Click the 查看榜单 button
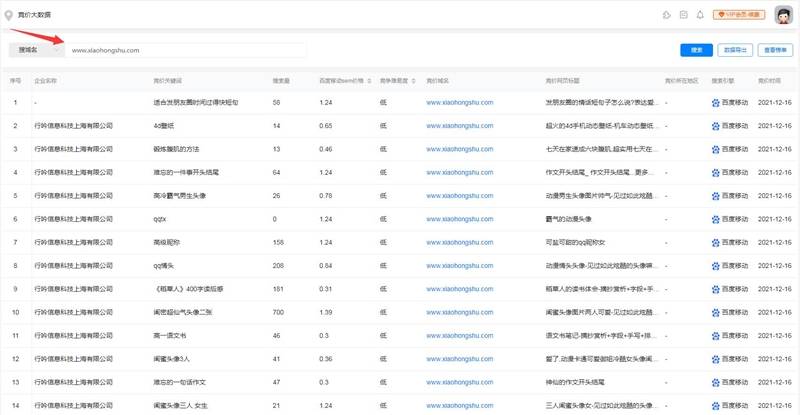 pyautogui.click(x=775, y=49)
